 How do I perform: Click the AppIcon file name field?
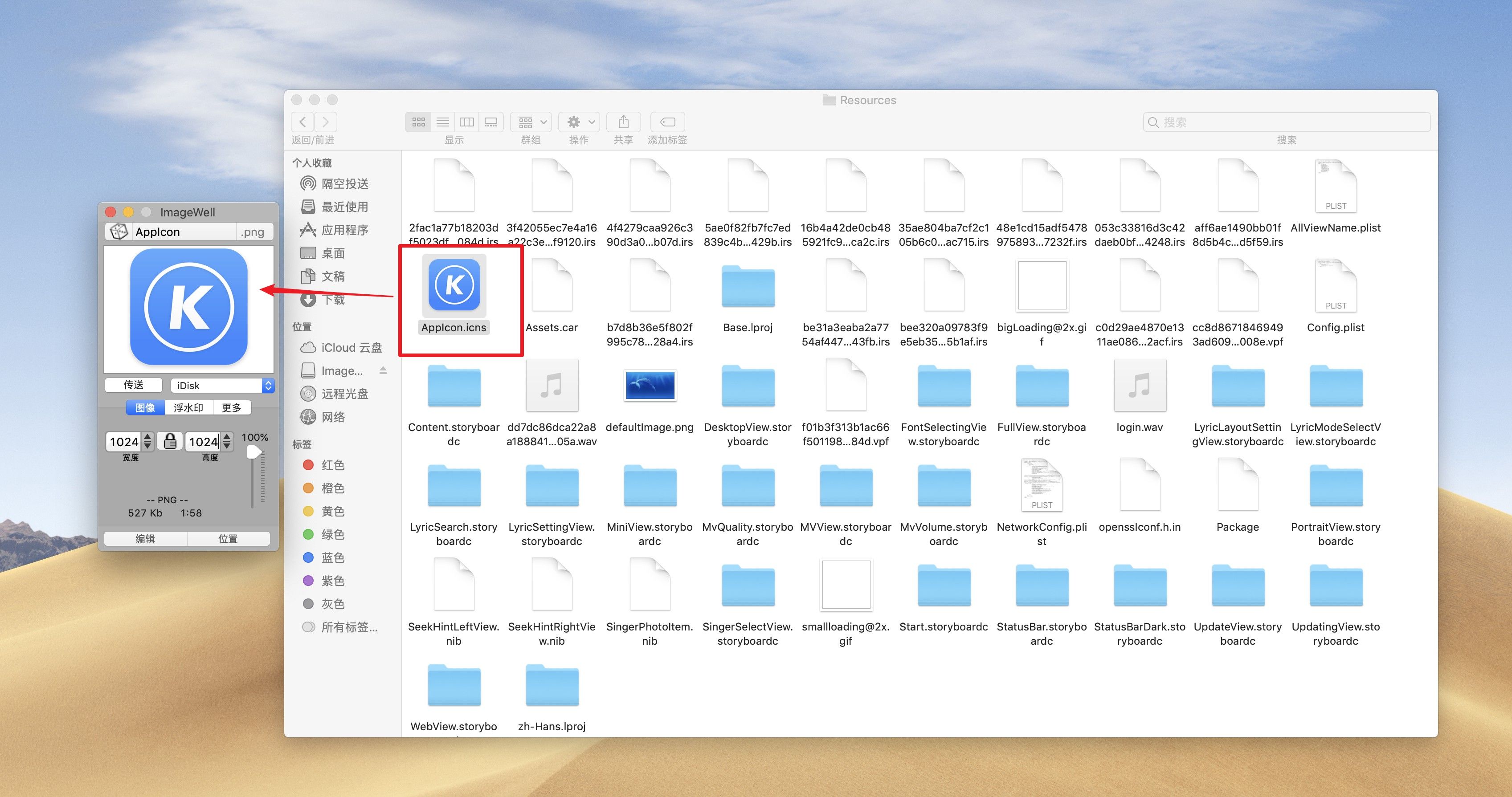(x=184, y=232)
